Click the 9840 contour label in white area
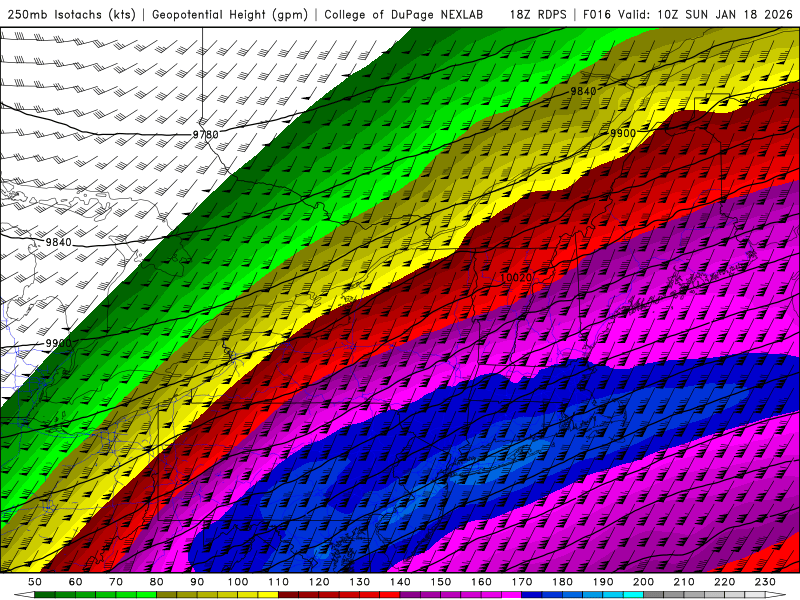Screen dimensions: 800x600 59,242
